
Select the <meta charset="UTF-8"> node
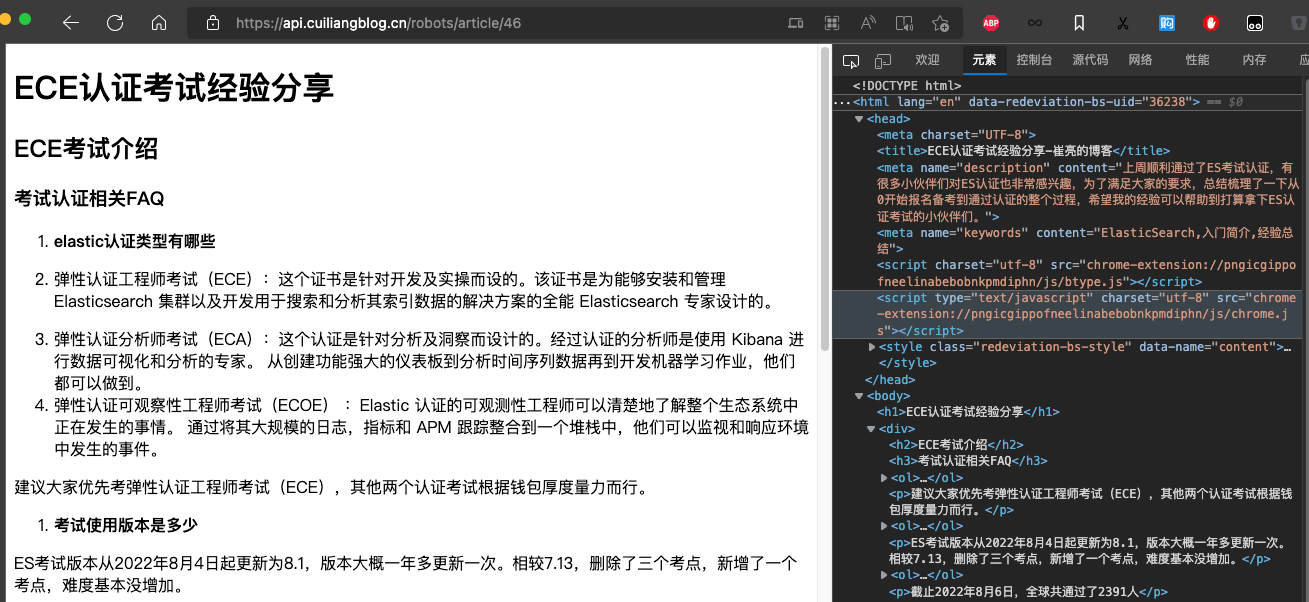[x=956, y=135]
